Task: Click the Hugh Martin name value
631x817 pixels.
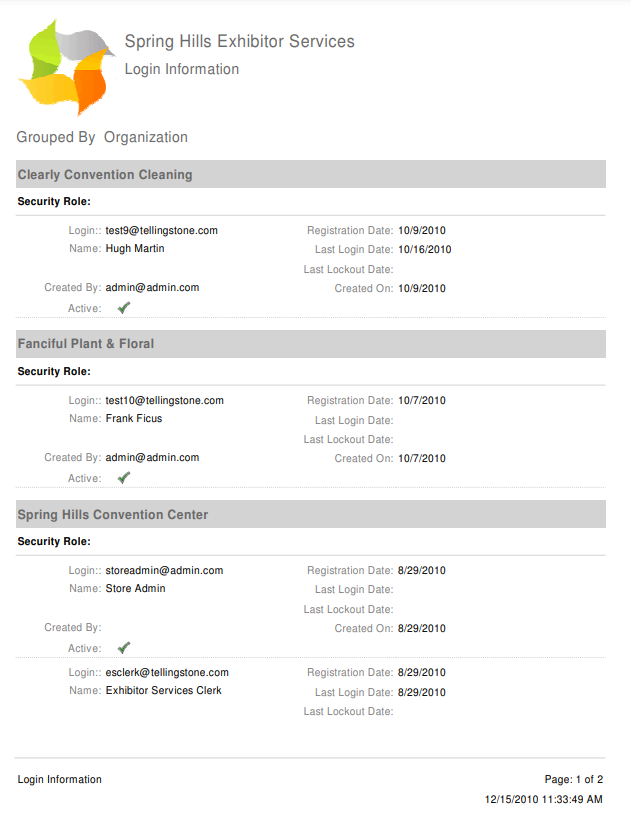Action: point(135,249)
